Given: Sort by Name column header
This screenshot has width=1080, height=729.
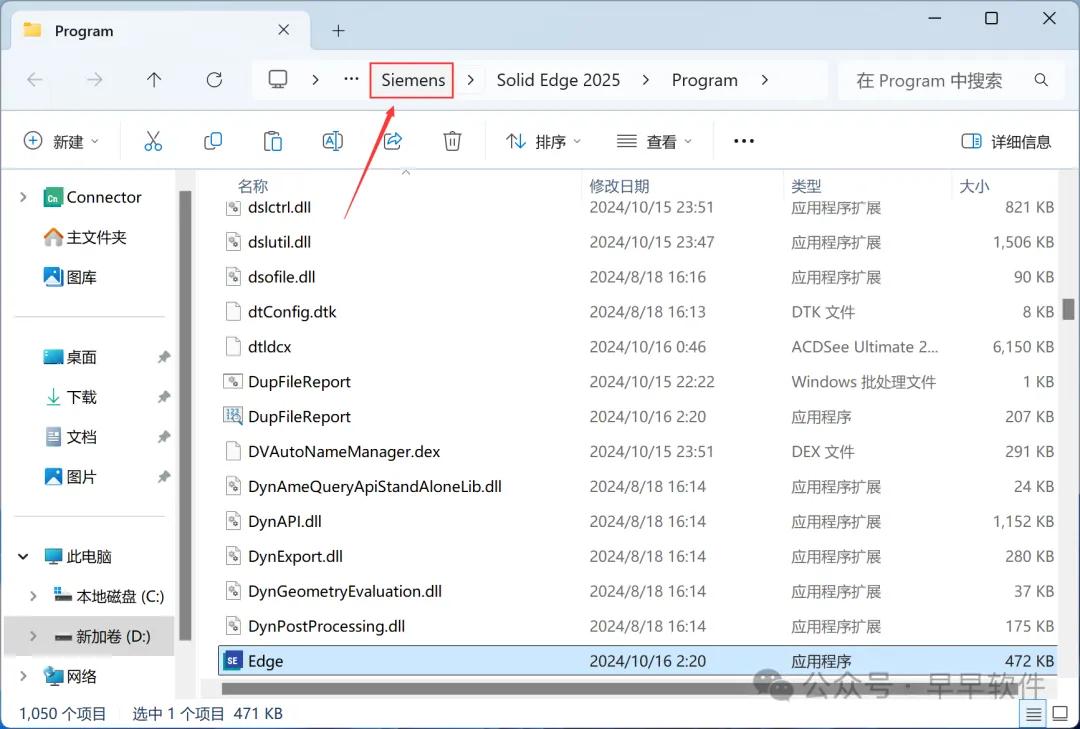Looking at the screenshot, I should click(x=253, y=186).
